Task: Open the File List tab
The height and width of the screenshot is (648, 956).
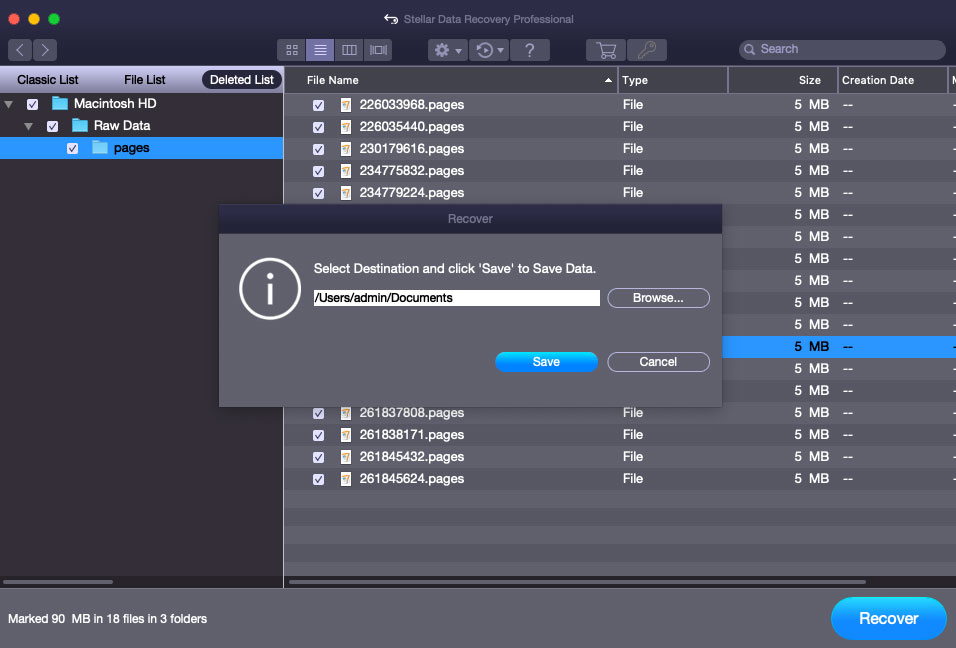Action: [145, 80]
